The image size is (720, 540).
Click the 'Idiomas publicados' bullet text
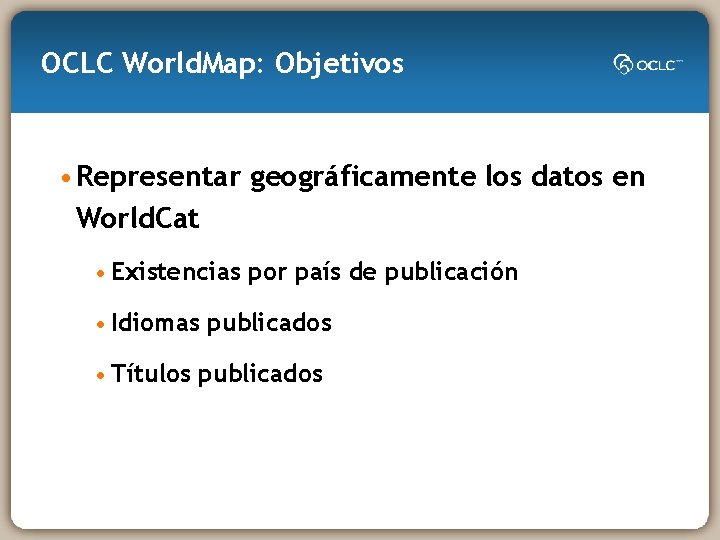tap(221, 323)
